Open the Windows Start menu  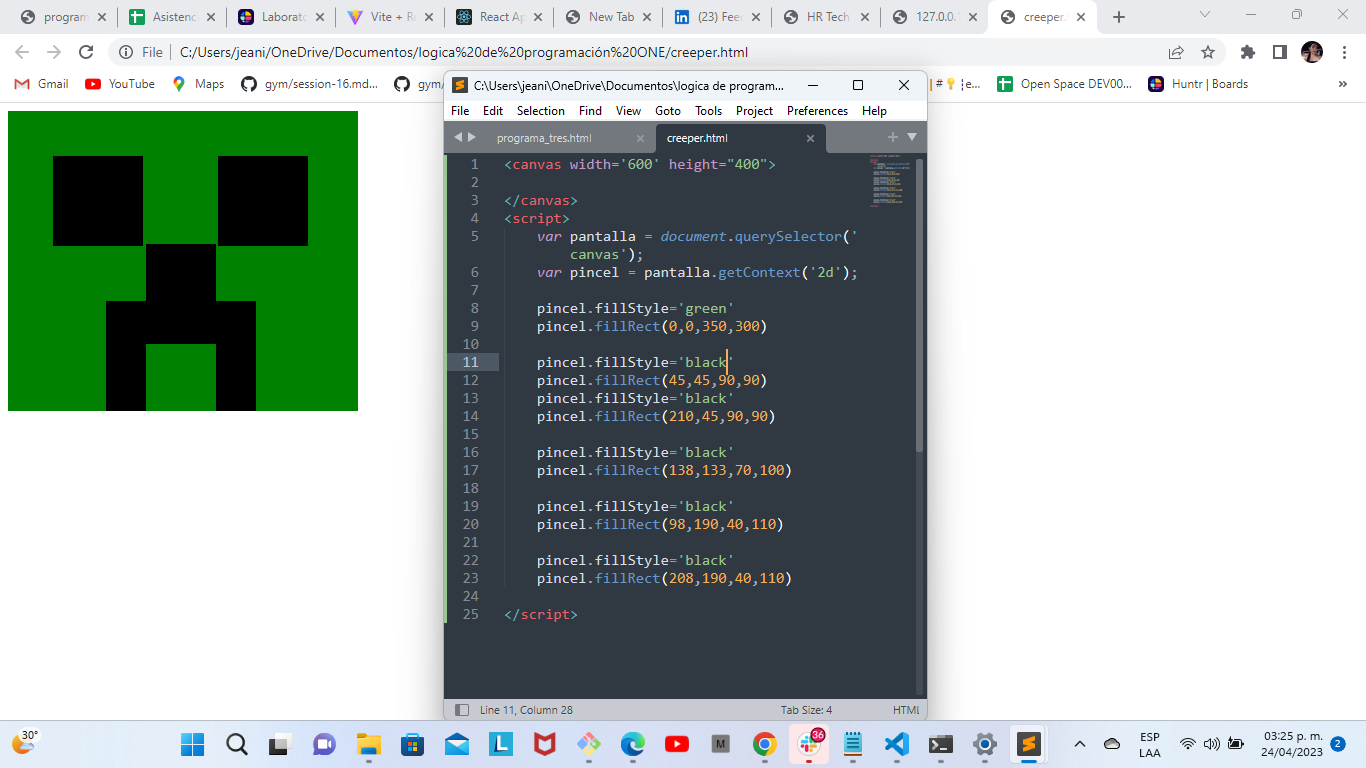[x=192, y=744]
